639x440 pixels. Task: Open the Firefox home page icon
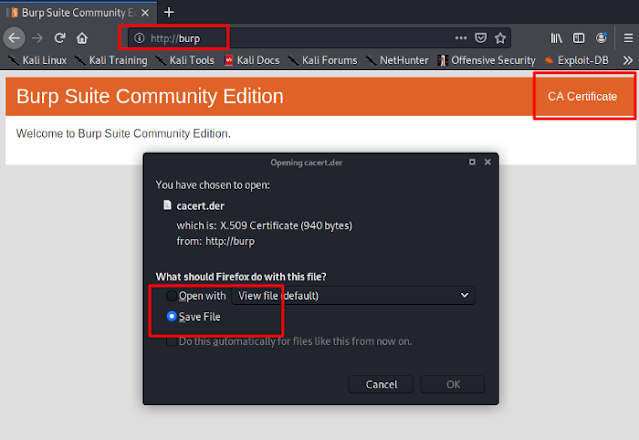(x=82, y=38)
